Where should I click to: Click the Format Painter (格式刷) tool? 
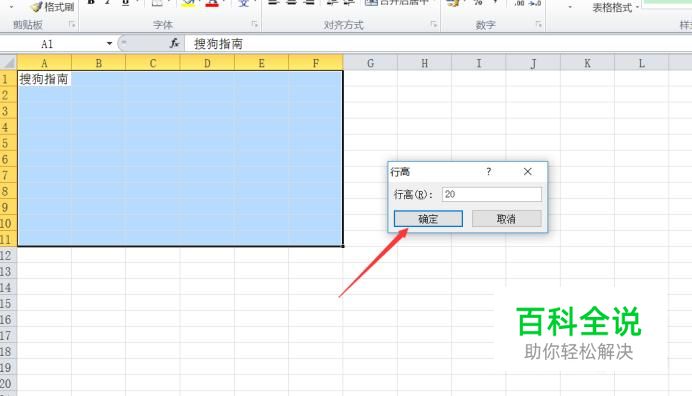coord(53,6)
